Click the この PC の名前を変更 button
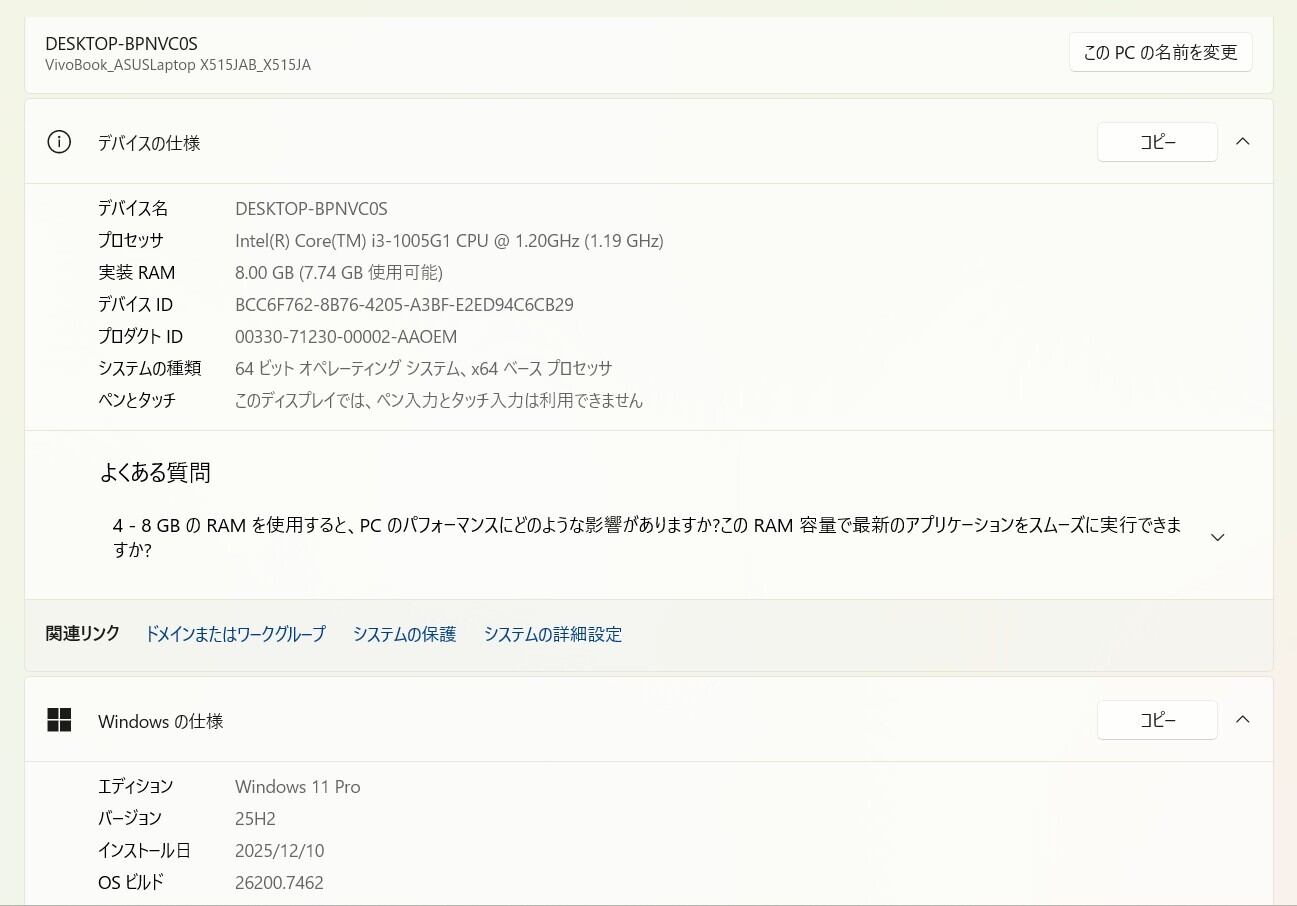This screenshot has width=1297, height=906. coord(1160,52)
